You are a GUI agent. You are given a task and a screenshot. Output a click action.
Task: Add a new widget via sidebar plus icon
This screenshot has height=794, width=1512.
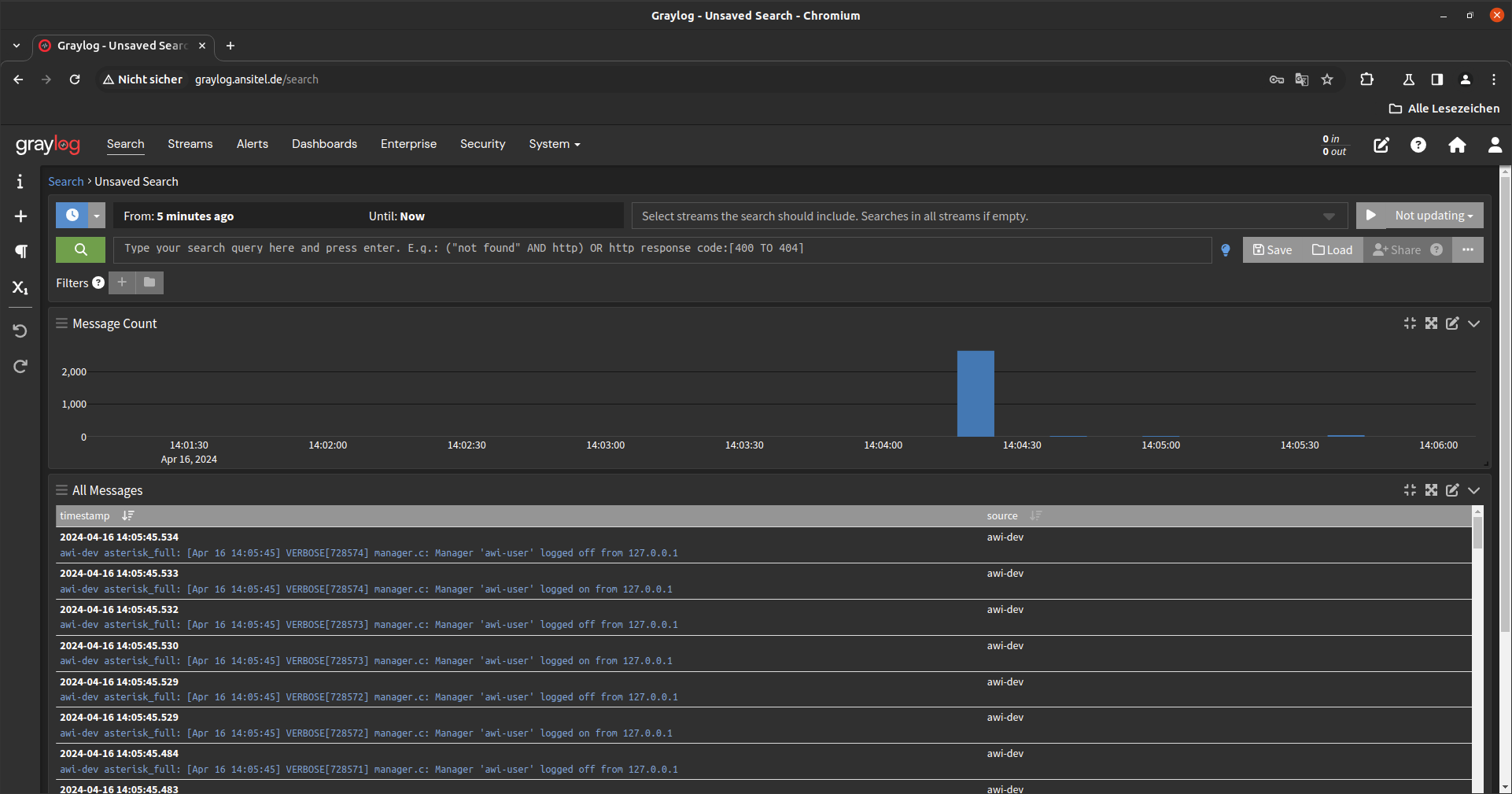pos(20,217)
